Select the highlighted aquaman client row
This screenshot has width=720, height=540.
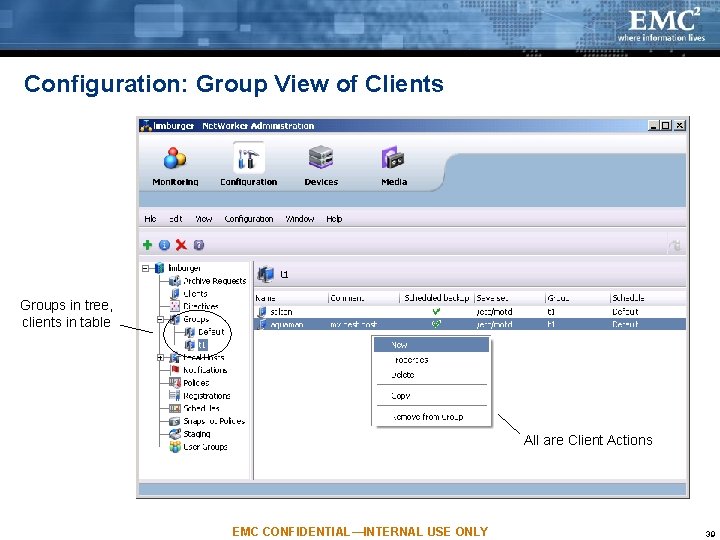pyautogui.click(x=470, y=324)
